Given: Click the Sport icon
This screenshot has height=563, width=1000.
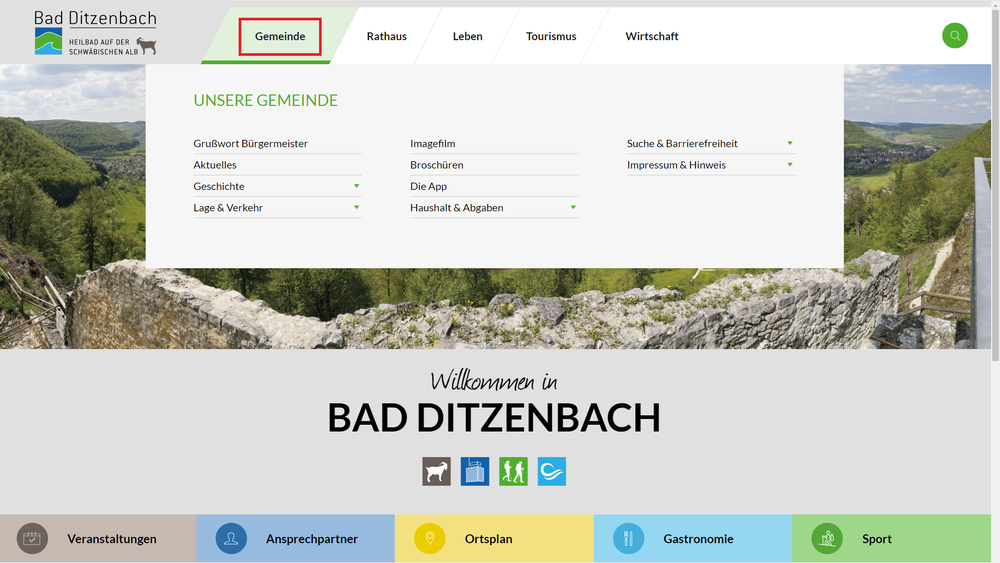Looking at the screenshot, I should [827, 539].
